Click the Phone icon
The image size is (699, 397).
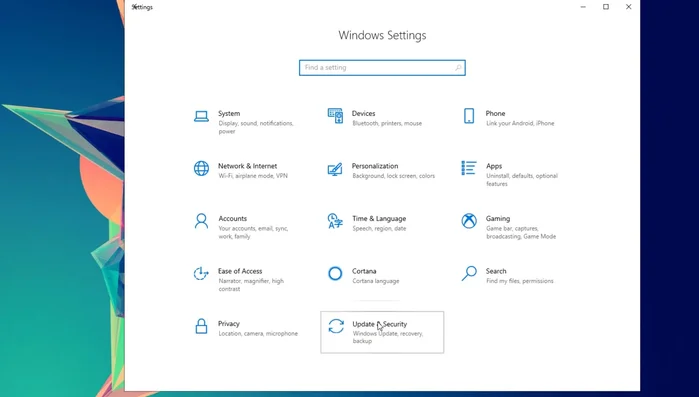[x=469, y=116]
